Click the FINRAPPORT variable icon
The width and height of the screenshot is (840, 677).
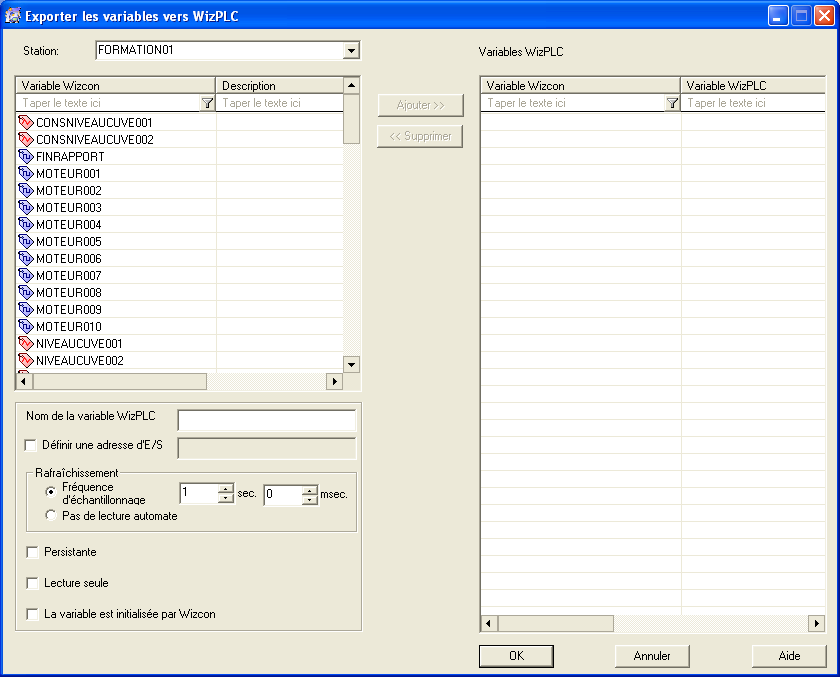point(26,156)
